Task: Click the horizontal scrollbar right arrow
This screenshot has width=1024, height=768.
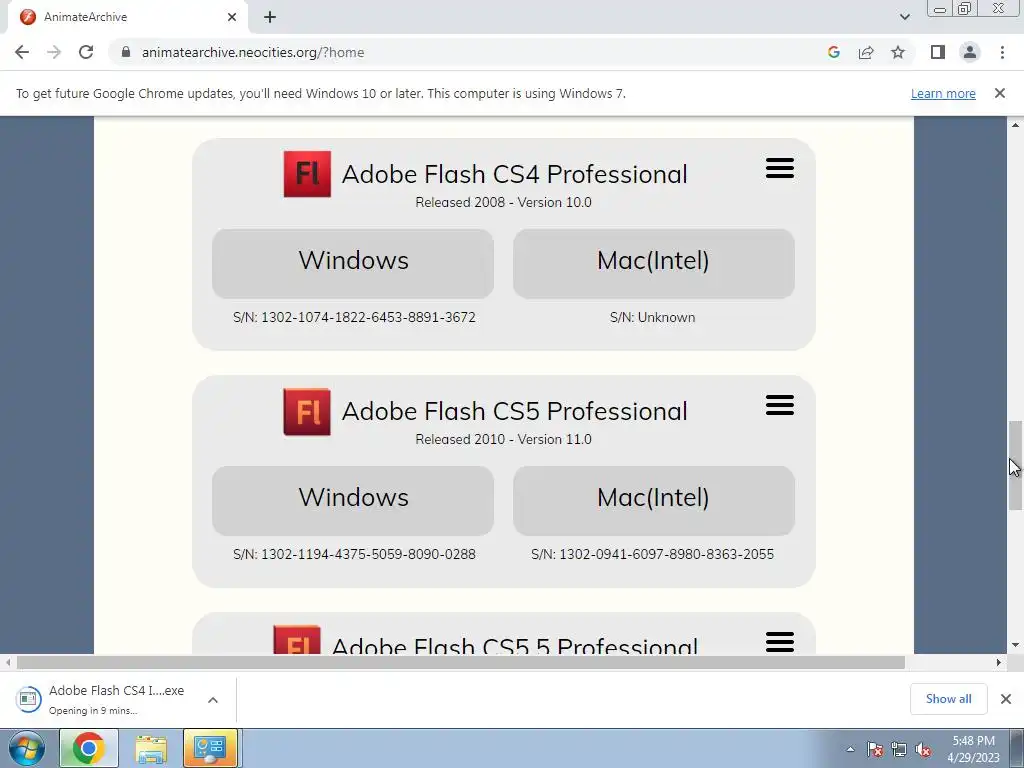Action: pyautogui.click(x=999, y=662)
